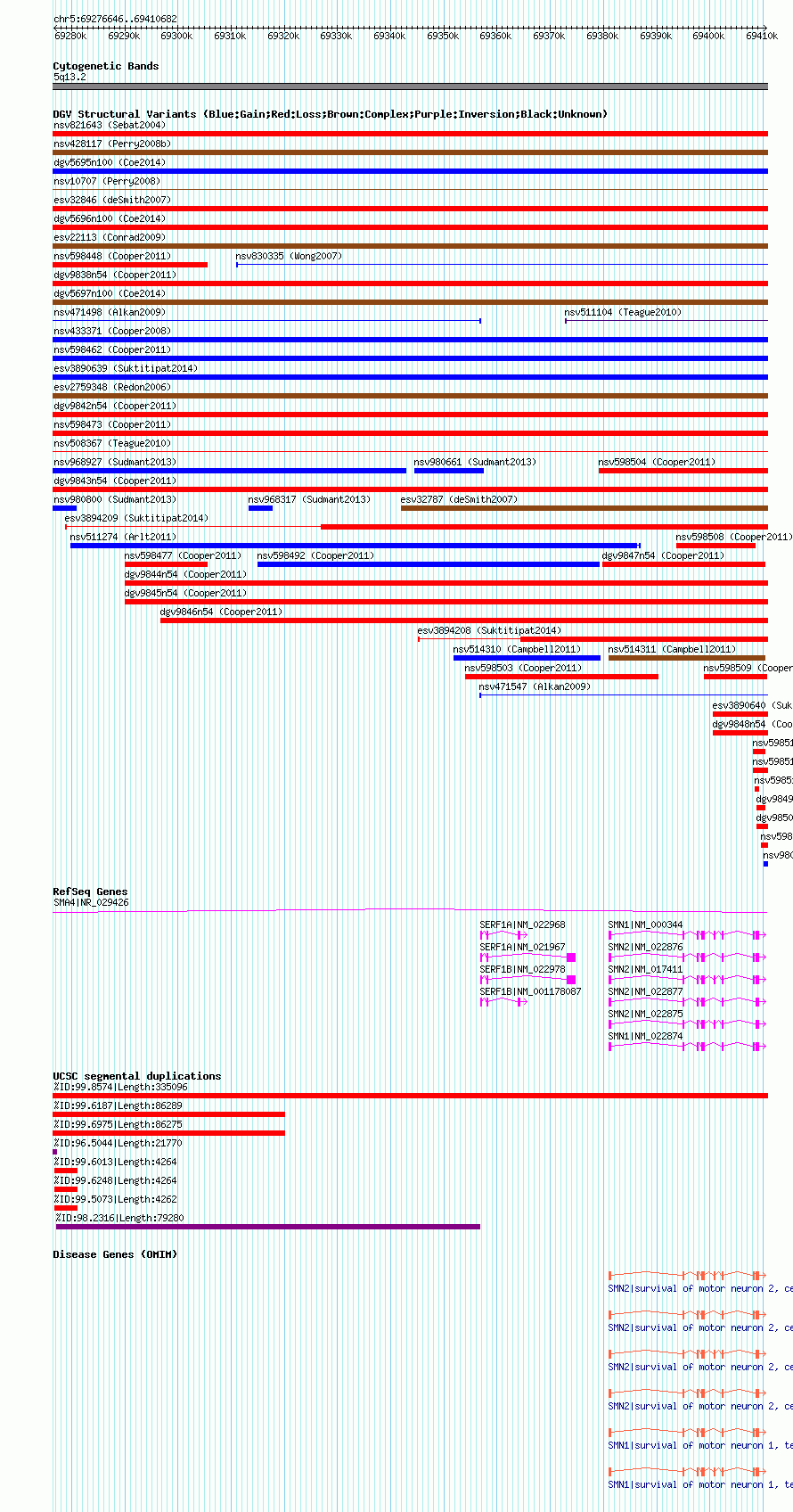Open variant nsv511274 (Arlt2011)

click(x=123, y=537)
